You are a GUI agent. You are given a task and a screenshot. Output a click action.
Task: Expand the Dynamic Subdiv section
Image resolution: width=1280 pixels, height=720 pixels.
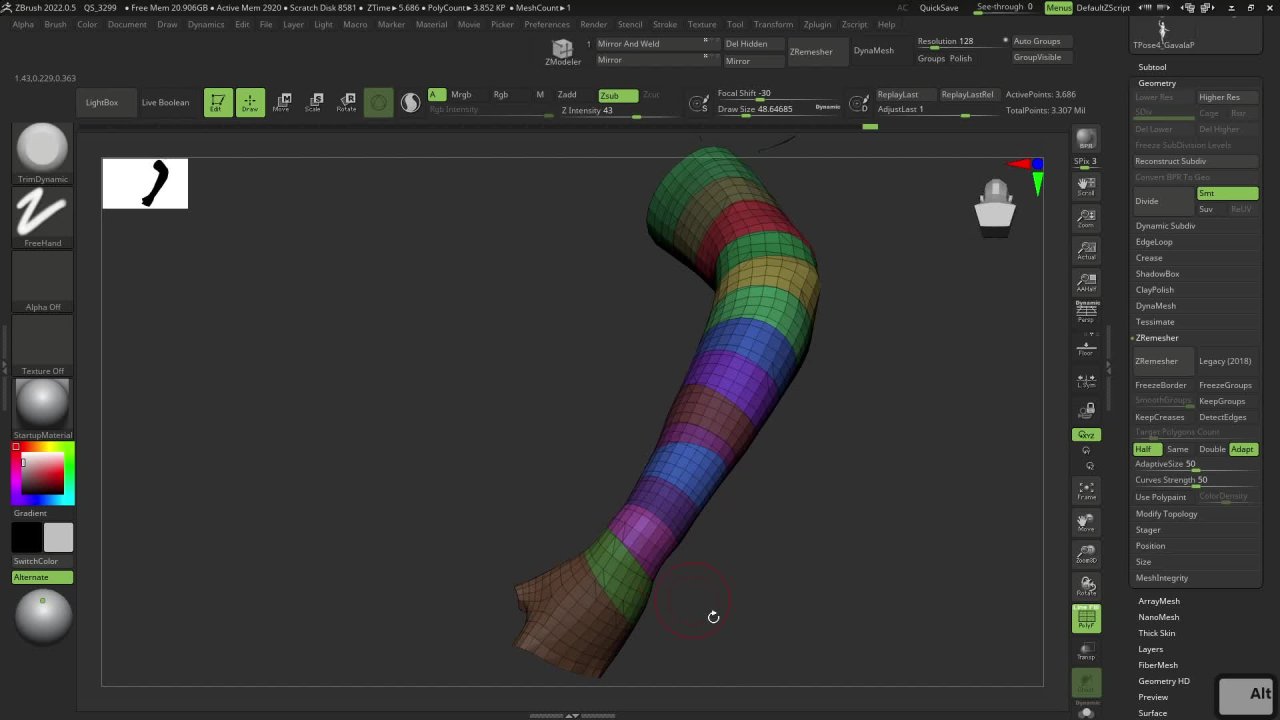tap(1165, 226)
